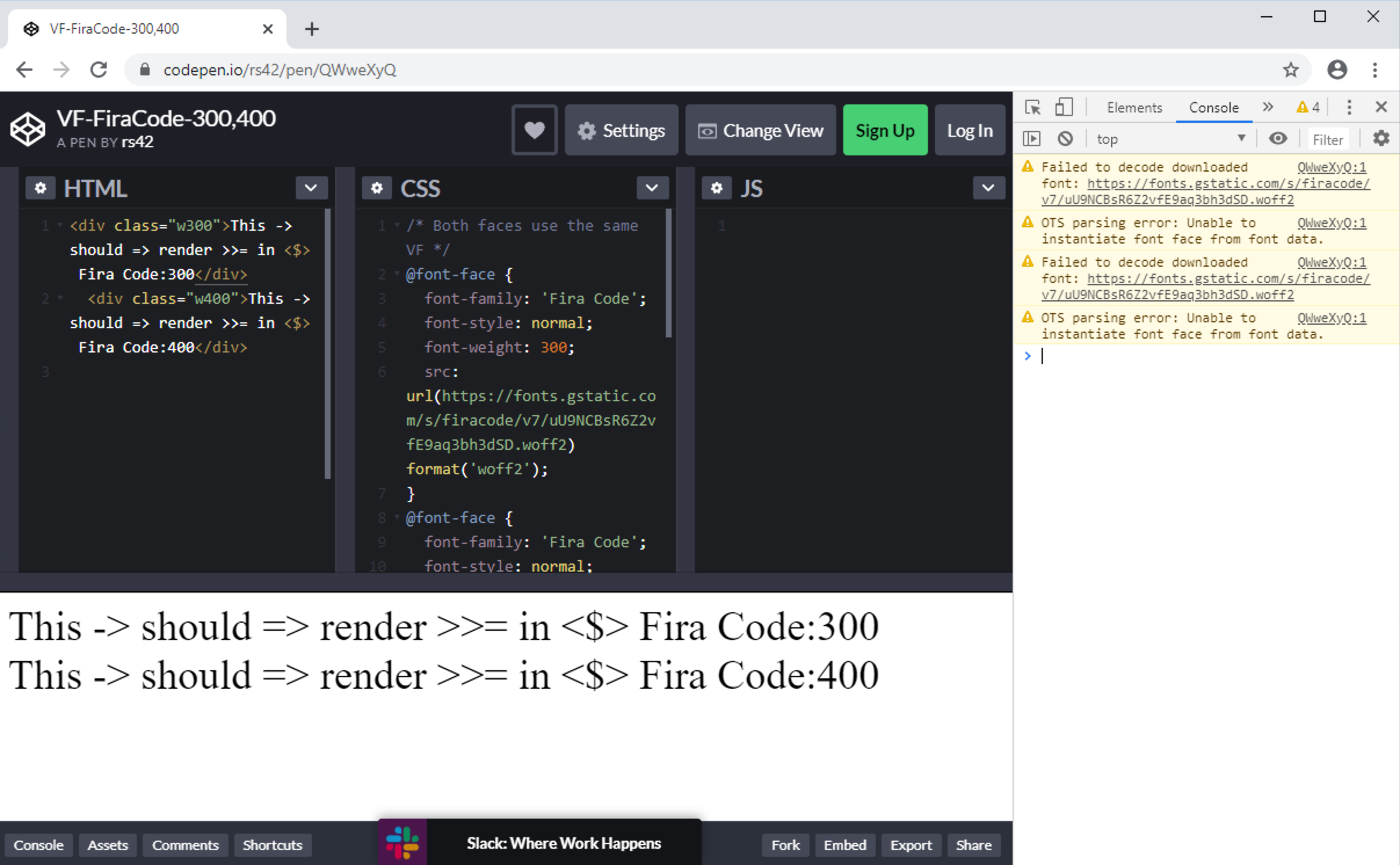Love this pen with the heart icon
The height and width of the screenshot is (865, 1400).
click(534, 129)
